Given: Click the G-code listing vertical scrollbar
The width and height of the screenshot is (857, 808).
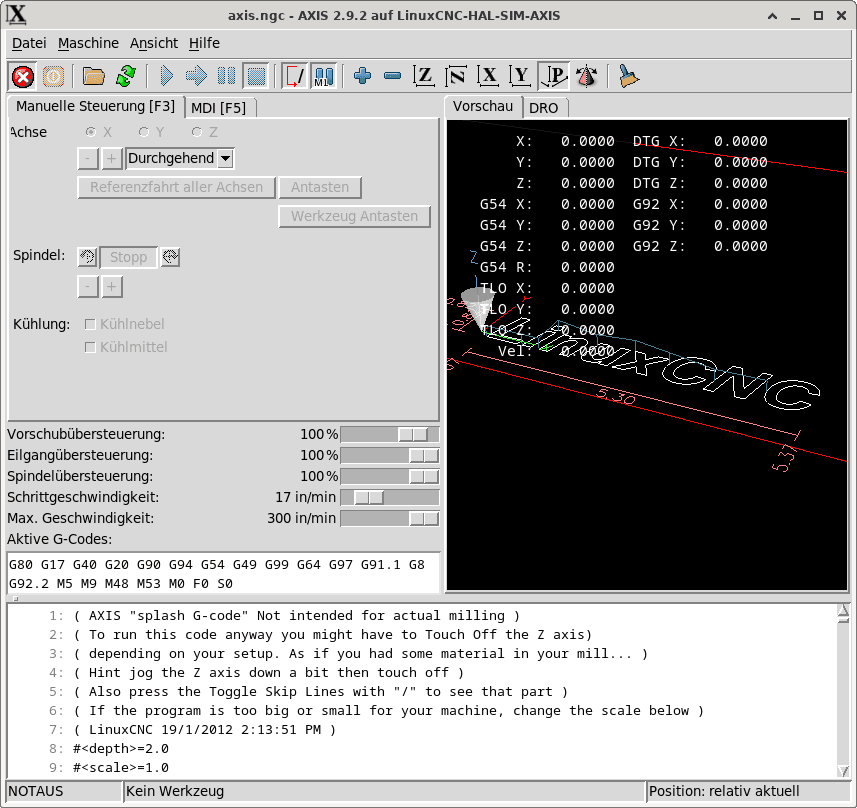Looking at the screenshot, I should point(843,690).
